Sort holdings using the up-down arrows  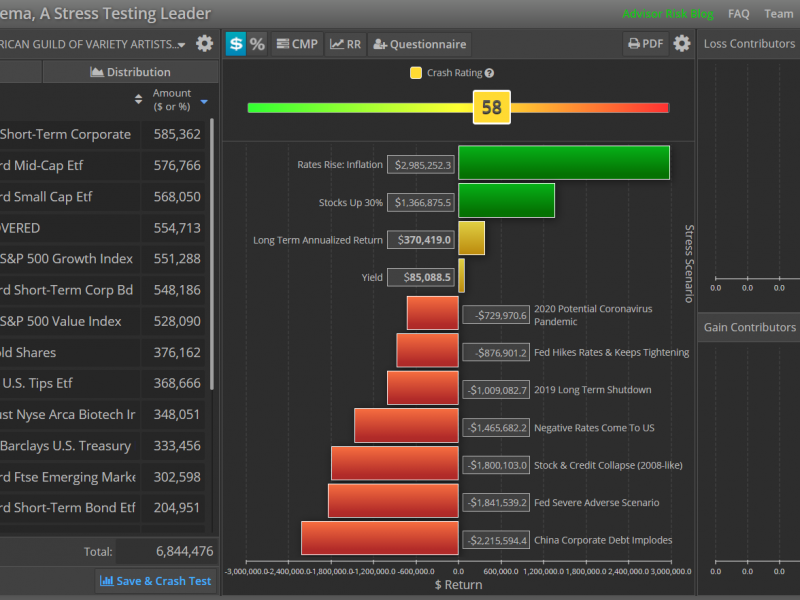[x=139, y=100]
